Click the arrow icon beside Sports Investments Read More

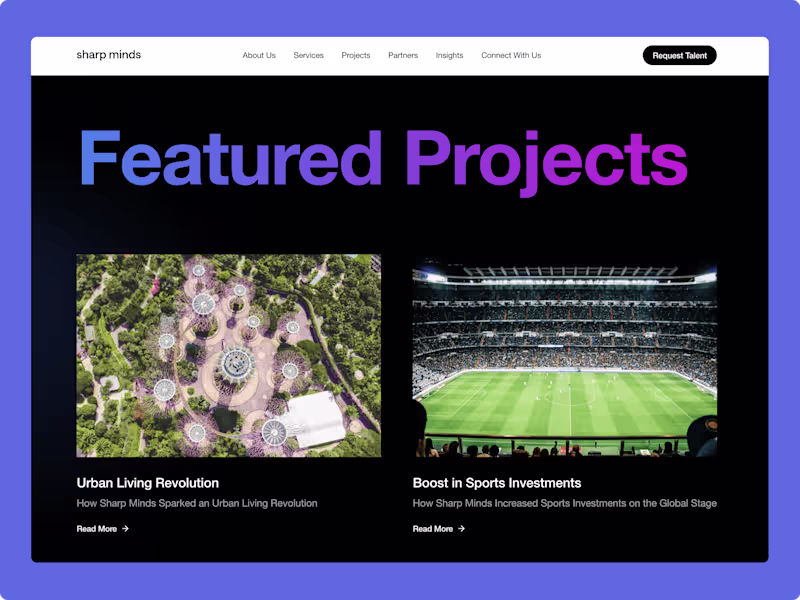[x=461, y=529]
